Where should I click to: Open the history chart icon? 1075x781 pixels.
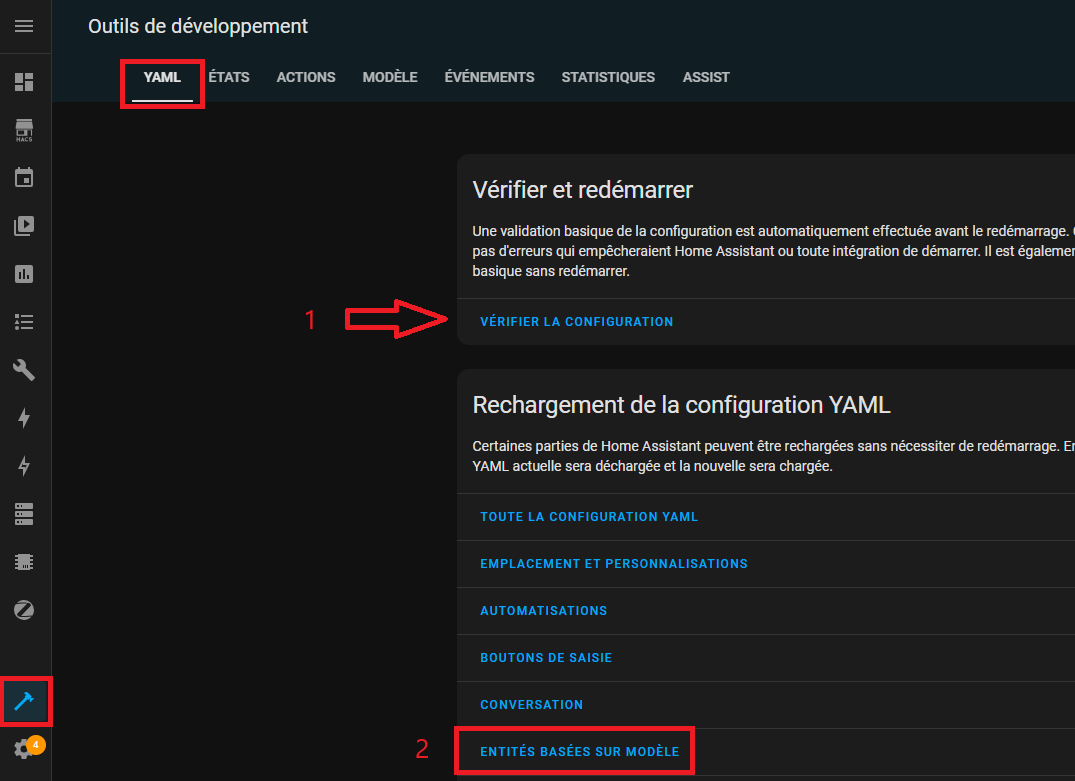pos(24,274)
